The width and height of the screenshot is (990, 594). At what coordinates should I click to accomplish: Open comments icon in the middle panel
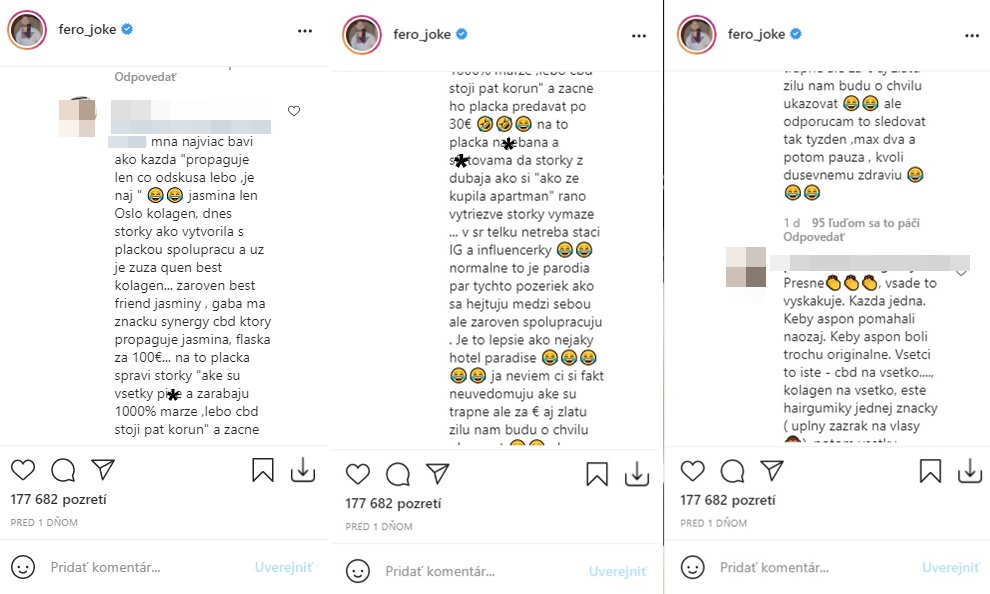(x=398, y=474)
